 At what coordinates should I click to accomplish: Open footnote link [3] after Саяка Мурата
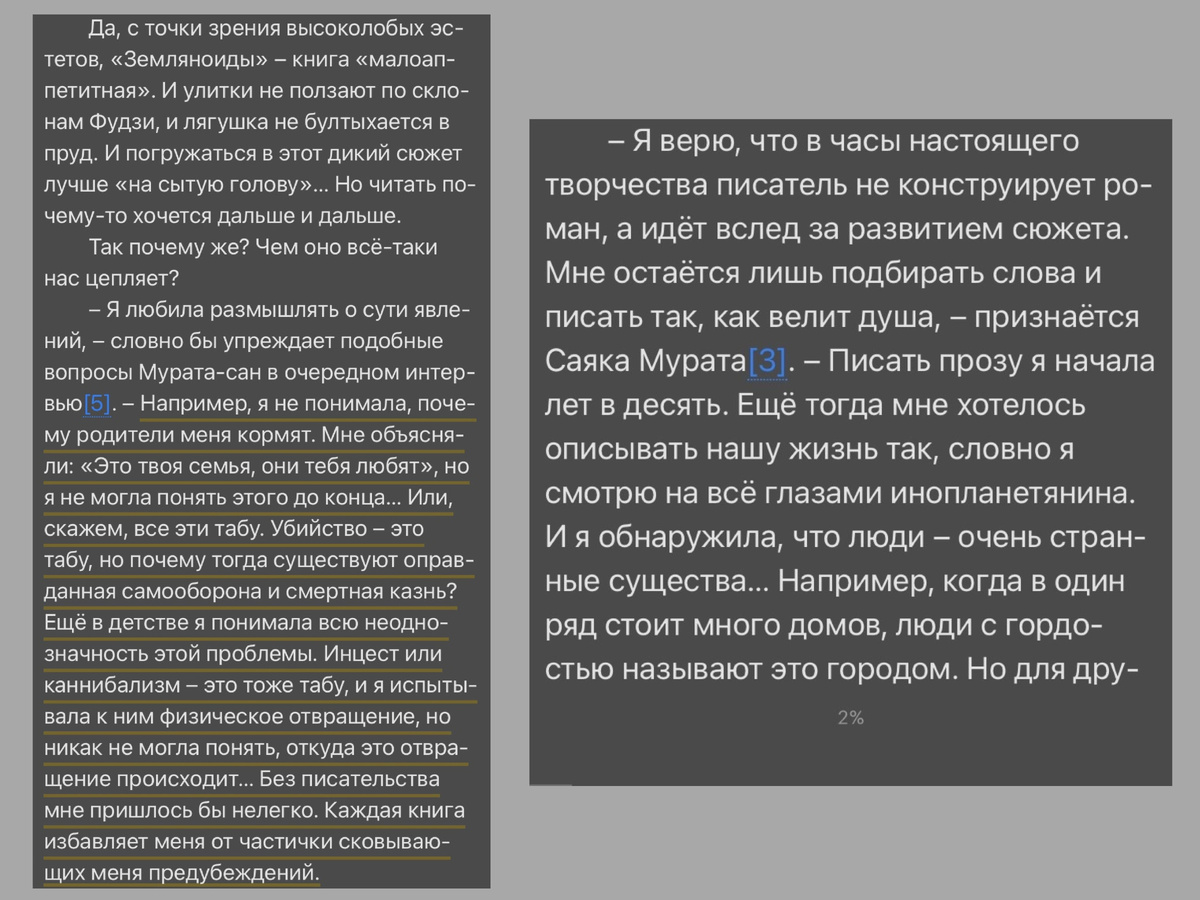[768, 362]
